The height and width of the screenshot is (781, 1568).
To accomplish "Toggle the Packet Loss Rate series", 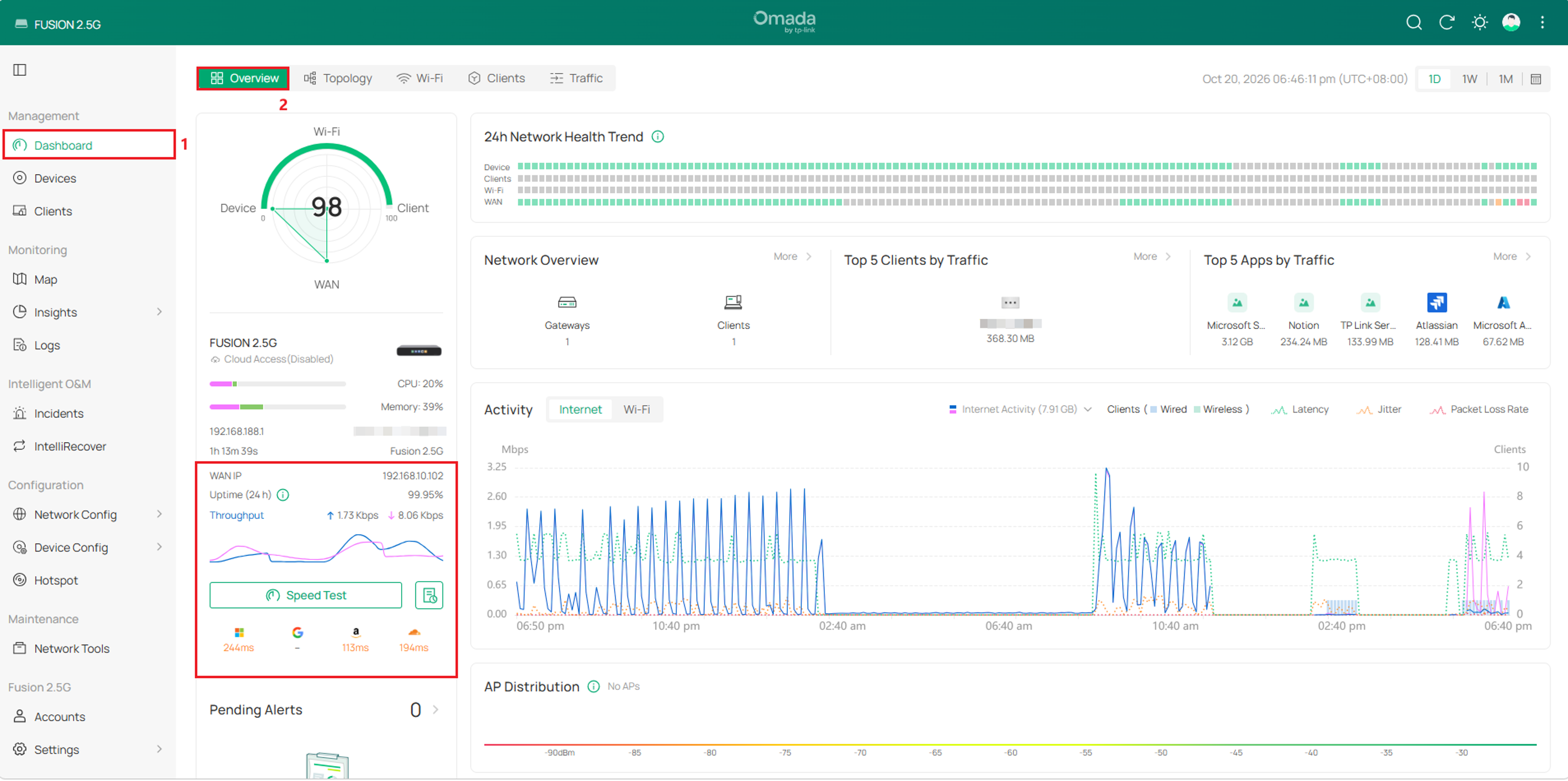I will pos(1479,409).
